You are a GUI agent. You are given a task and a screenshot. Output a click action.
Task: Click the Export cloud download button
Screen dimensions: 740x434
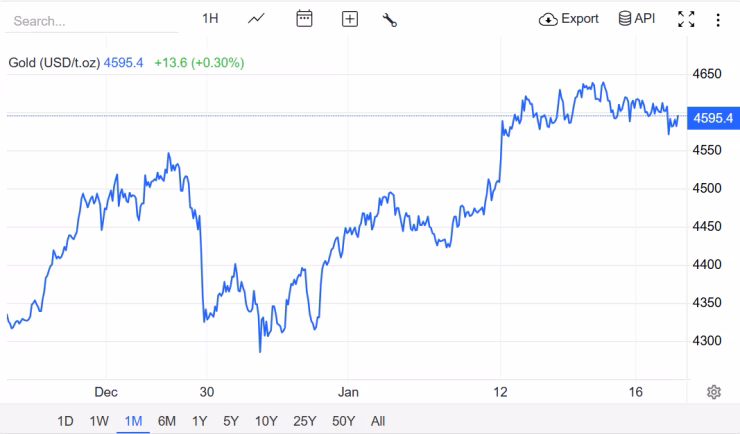569,19
